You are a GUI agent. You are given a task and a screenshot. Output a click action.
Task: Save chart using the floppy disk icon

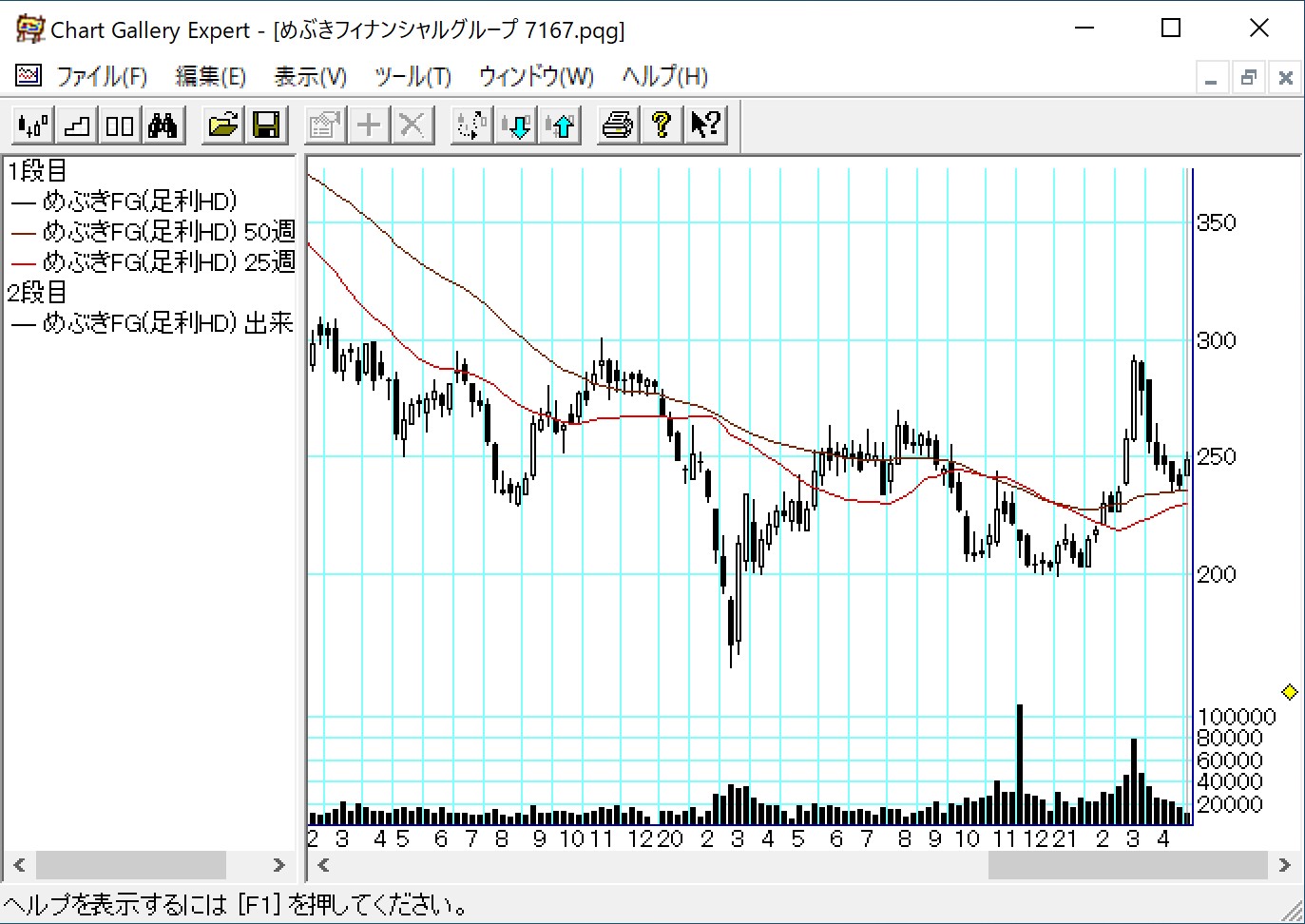[x=267, y=125]
